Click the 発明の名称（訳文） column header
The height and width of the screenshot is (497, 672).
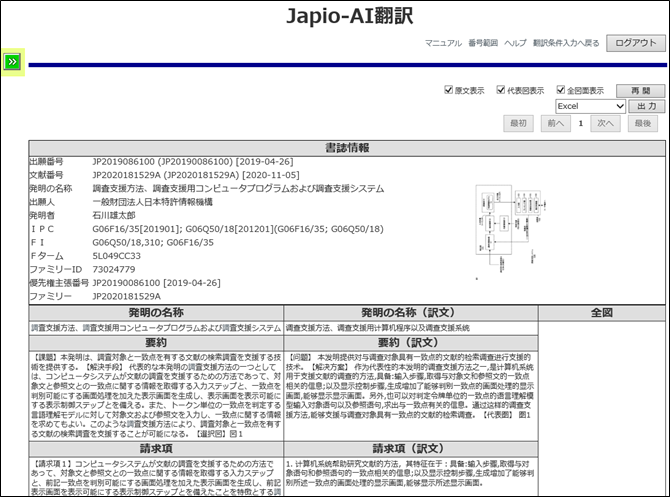tap(410, 313)
